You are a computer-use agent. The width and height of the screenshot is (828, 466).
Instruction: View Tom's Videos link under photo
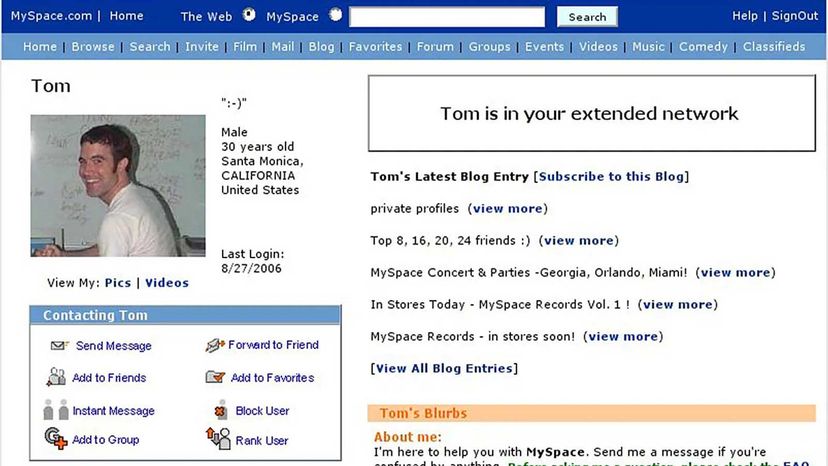click(x=167, y=283)
